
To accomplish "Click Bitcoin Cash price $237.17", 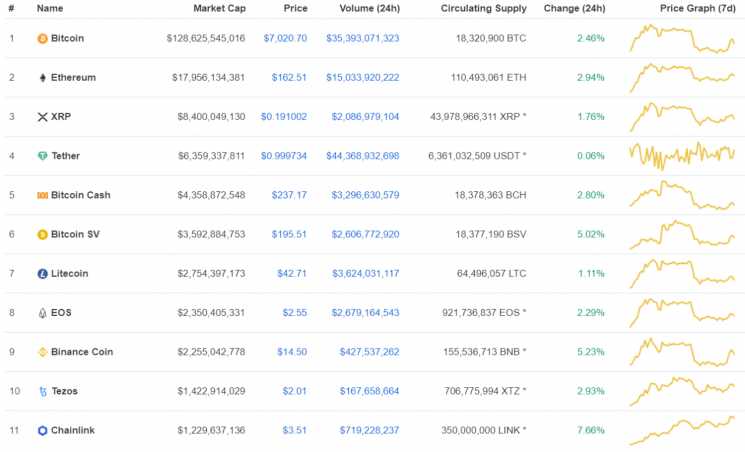I will pos(289,195).
